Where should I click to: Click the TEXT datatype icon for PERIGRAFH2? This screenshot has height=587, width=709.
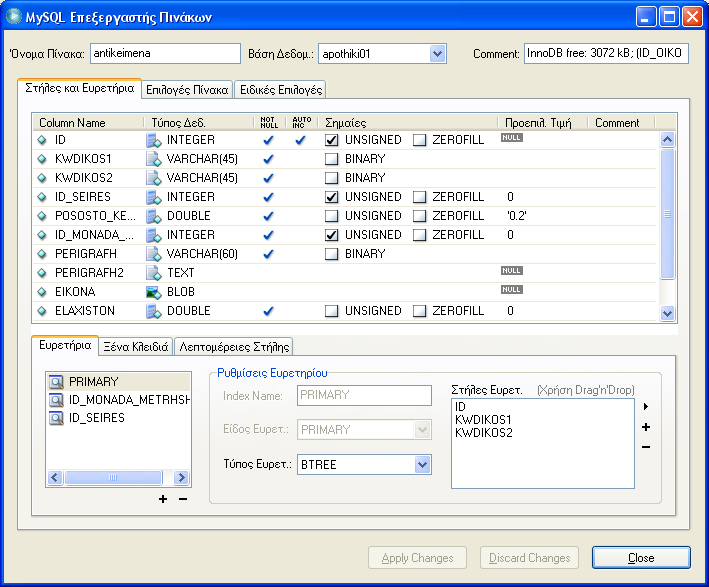point(154,273)
